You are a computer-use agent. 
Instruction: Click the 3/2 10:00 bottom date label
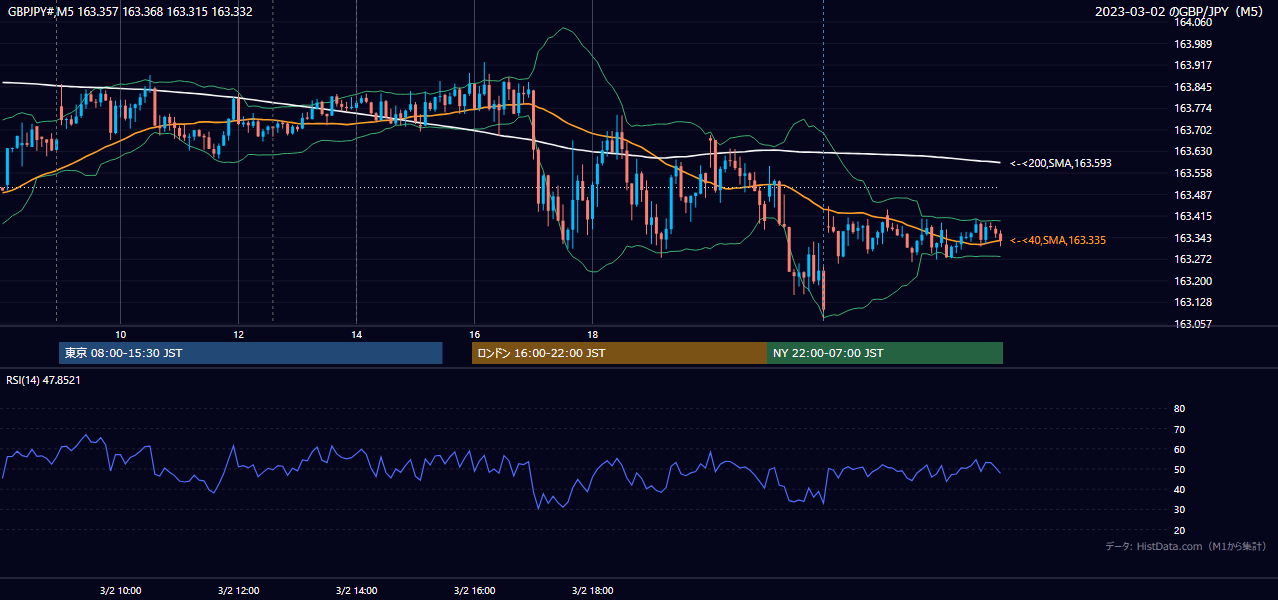click(x=120, y=590)
